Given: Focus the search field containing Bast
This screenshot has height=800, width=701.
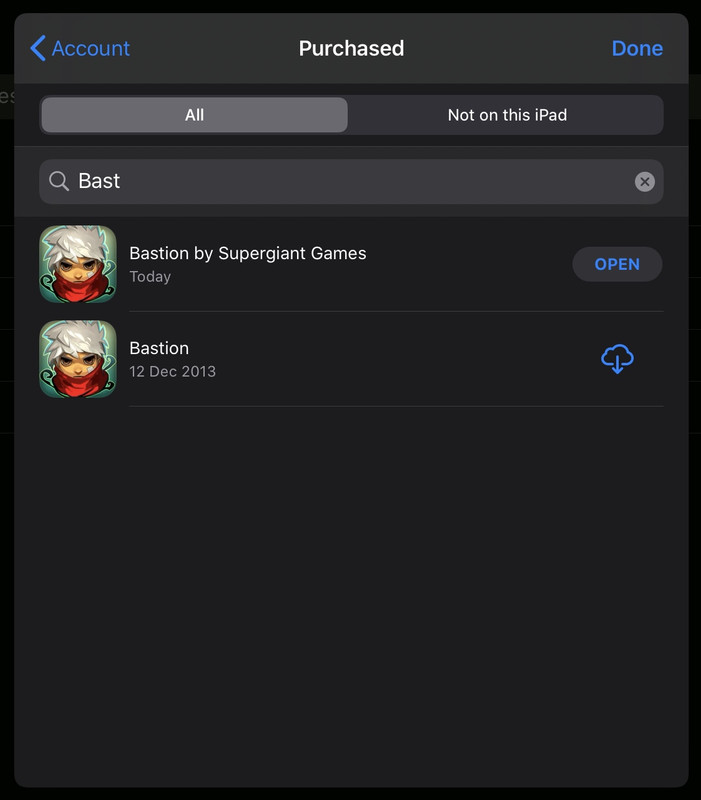Looking at the screenshot, I should (351, 181).
